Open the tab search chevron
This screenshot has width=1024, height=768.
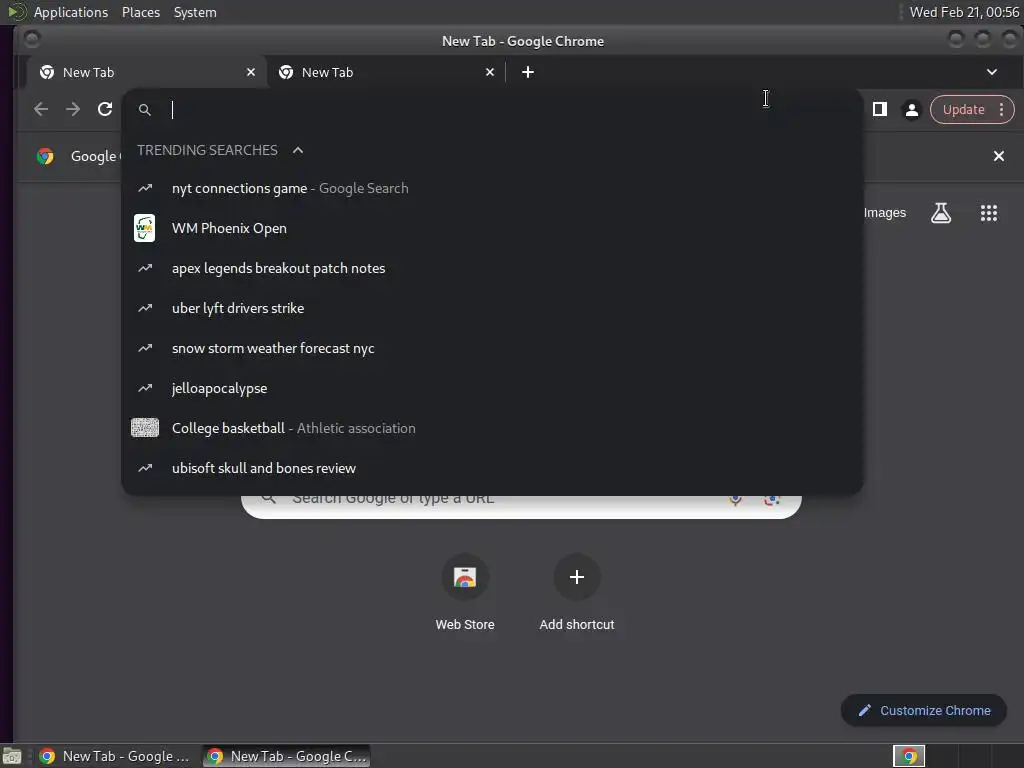pos(991,72)
